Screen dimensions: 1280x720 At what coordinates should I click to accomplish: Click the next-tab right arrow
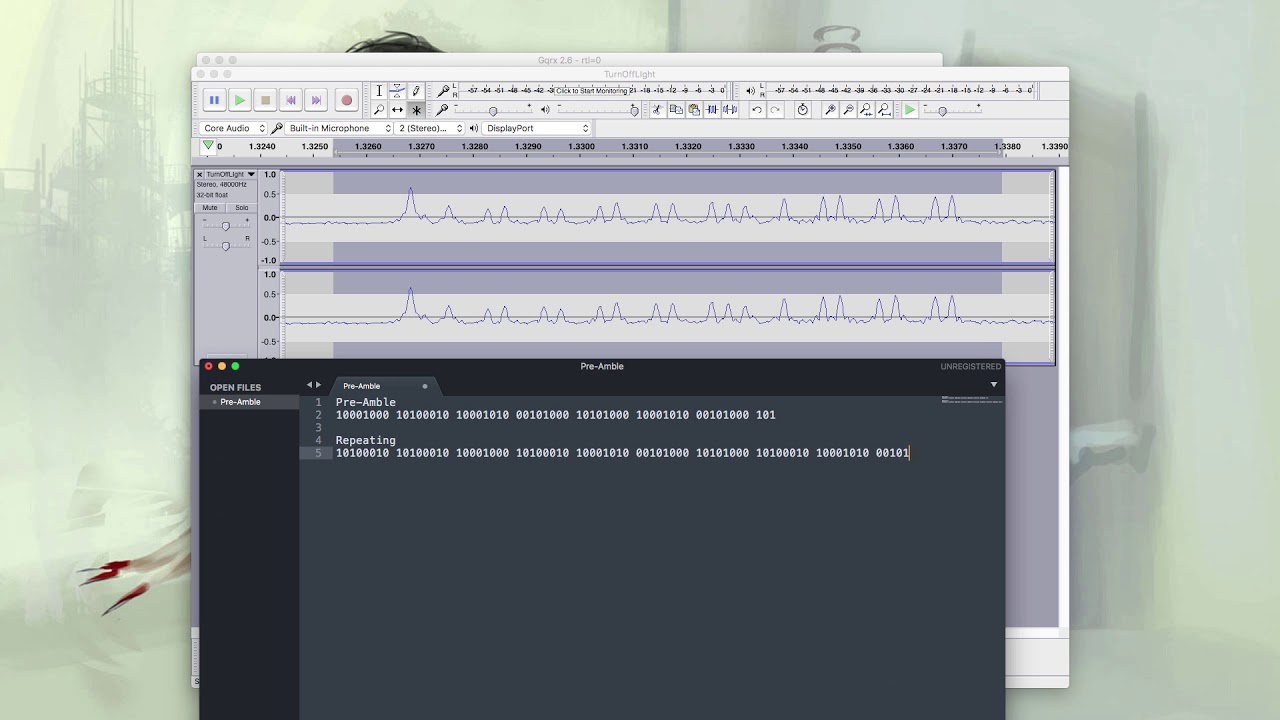[319, 385]
